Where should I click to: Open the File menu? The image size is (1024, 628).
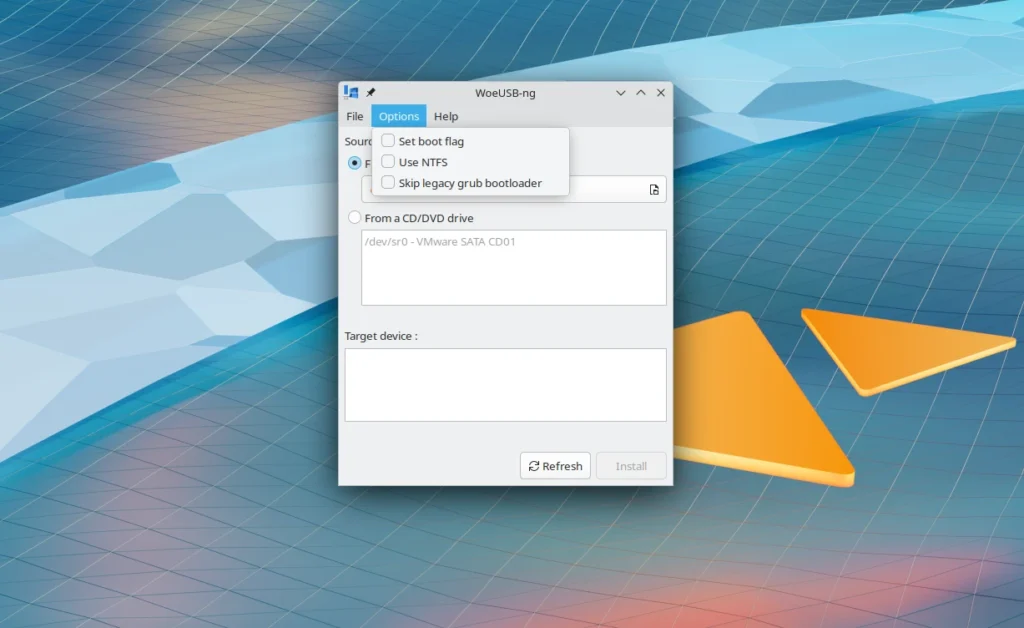[x=355, y=116]
